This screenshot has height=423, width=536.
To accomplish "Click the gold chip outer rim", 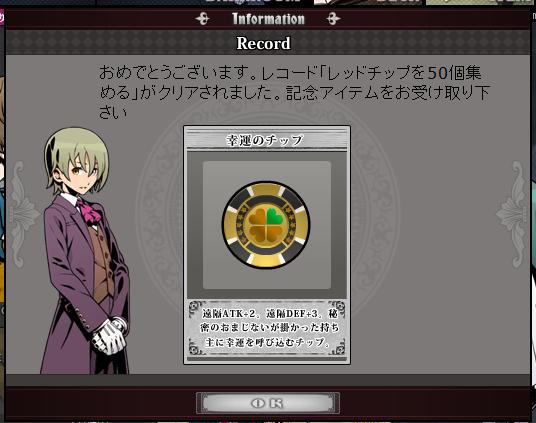I will click(x=267, y=225).
